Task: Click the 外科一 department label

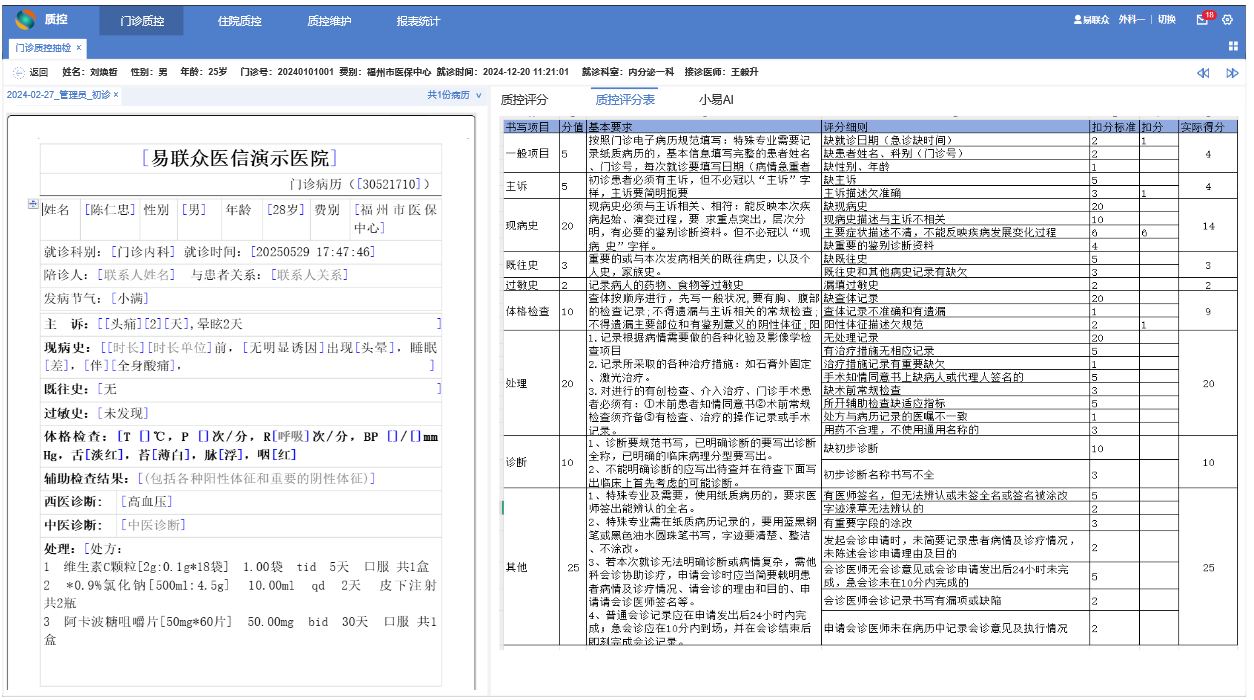Action: pyautogui.click(x=1131, y=20)
